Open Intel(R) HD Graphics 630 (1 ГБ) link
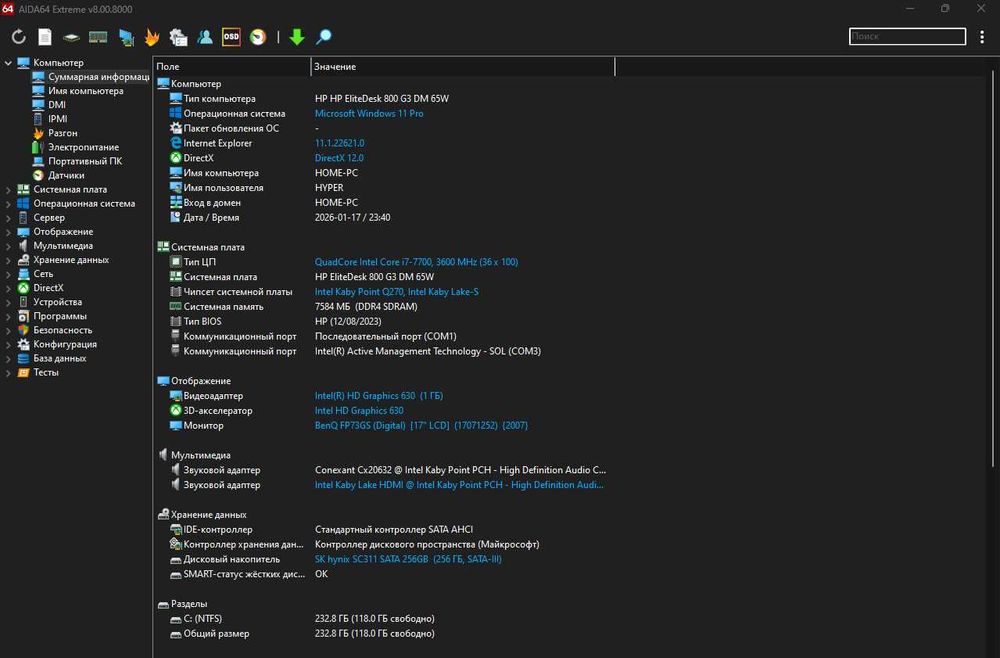 [x=379, y=395]
